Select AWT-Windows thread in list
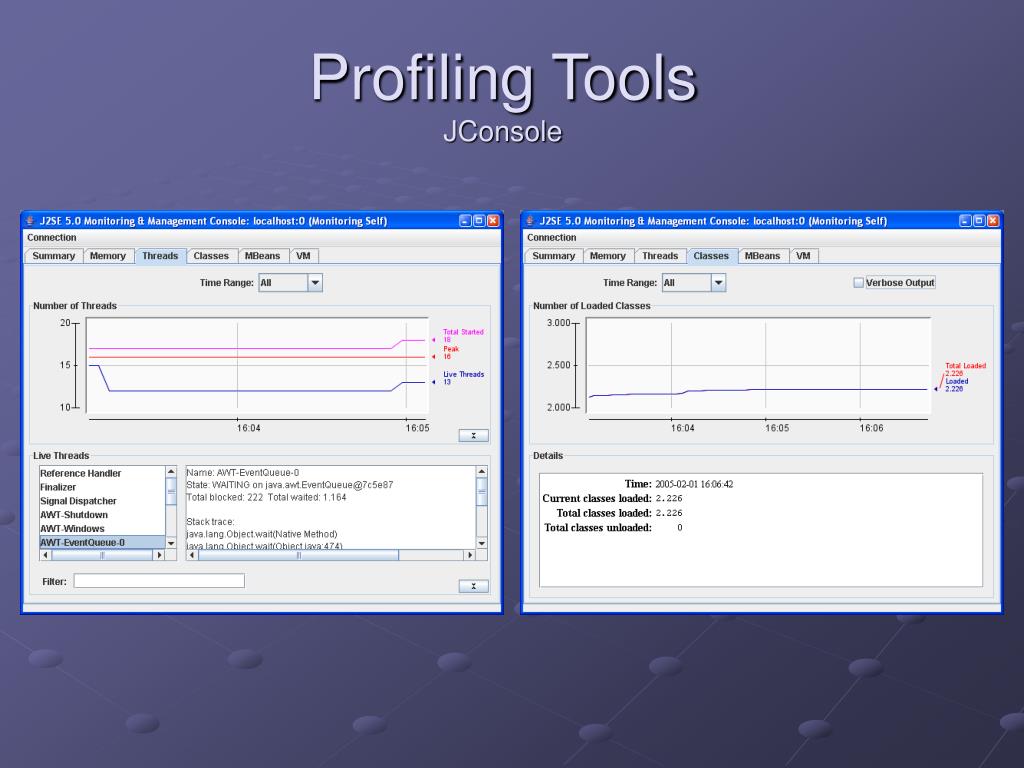 pyautogui.click(x=102, y=528)
